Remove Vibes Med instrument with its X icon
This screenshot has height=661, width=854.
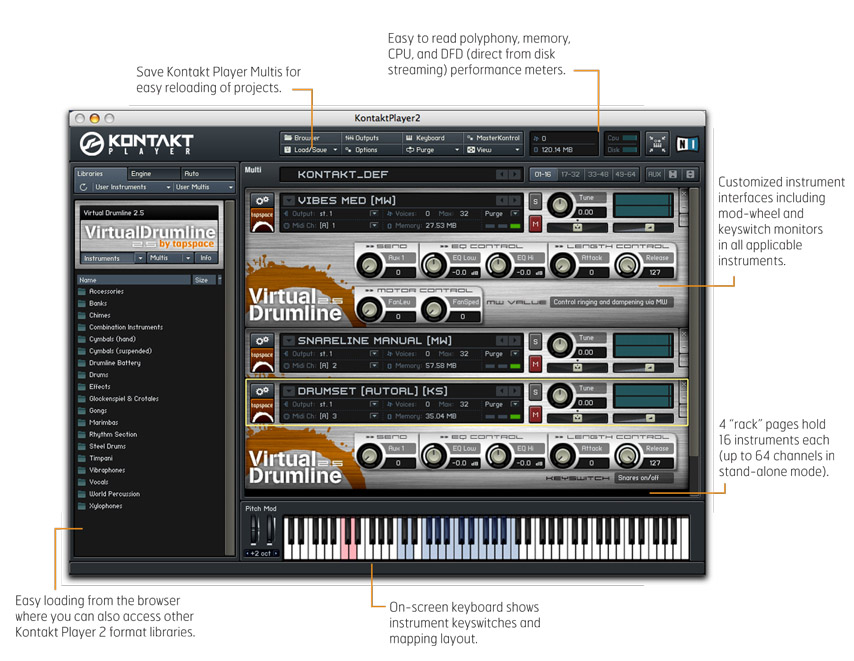(684, 194)
